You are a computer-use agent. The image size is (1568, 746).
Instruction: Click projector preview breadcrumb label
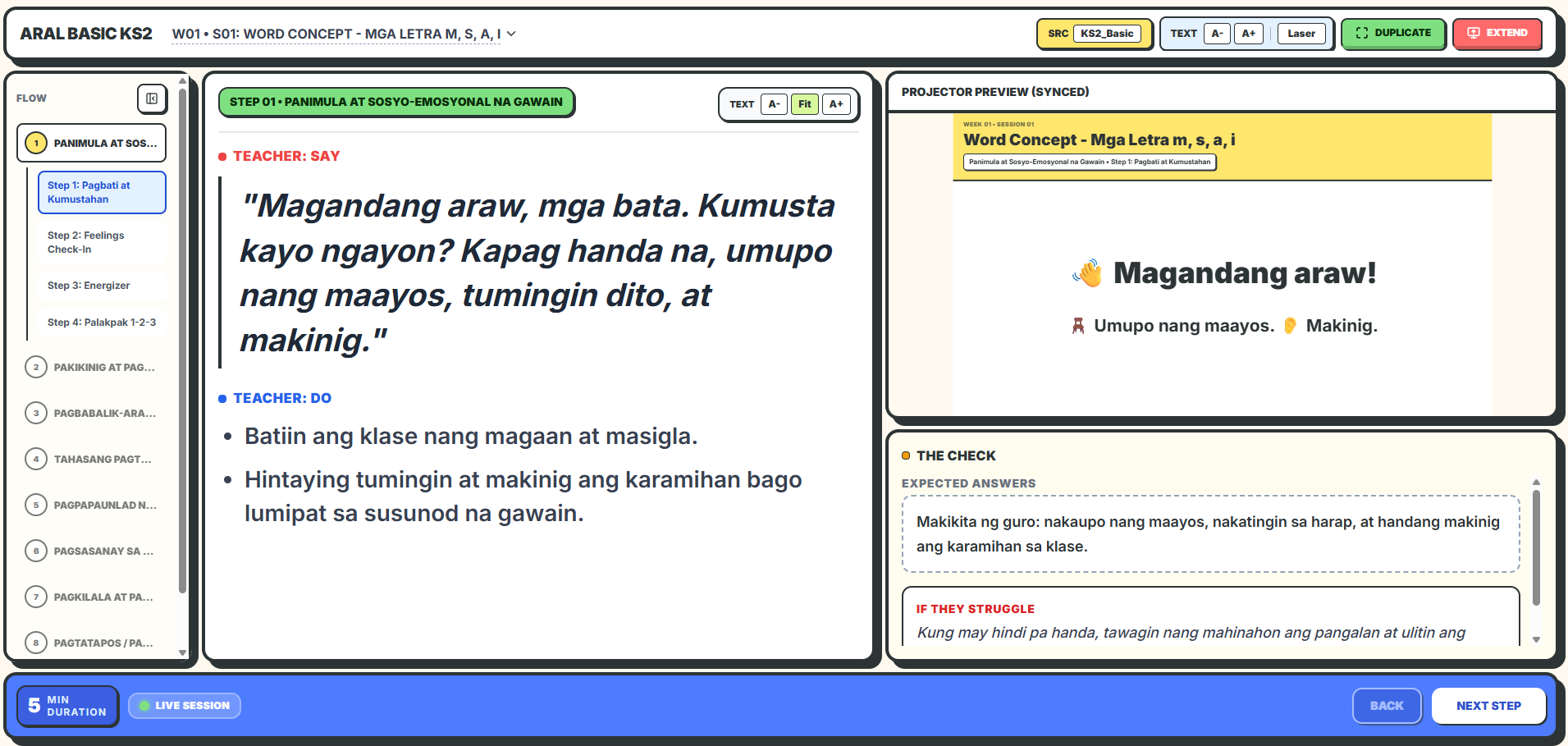click(1090, 162)
